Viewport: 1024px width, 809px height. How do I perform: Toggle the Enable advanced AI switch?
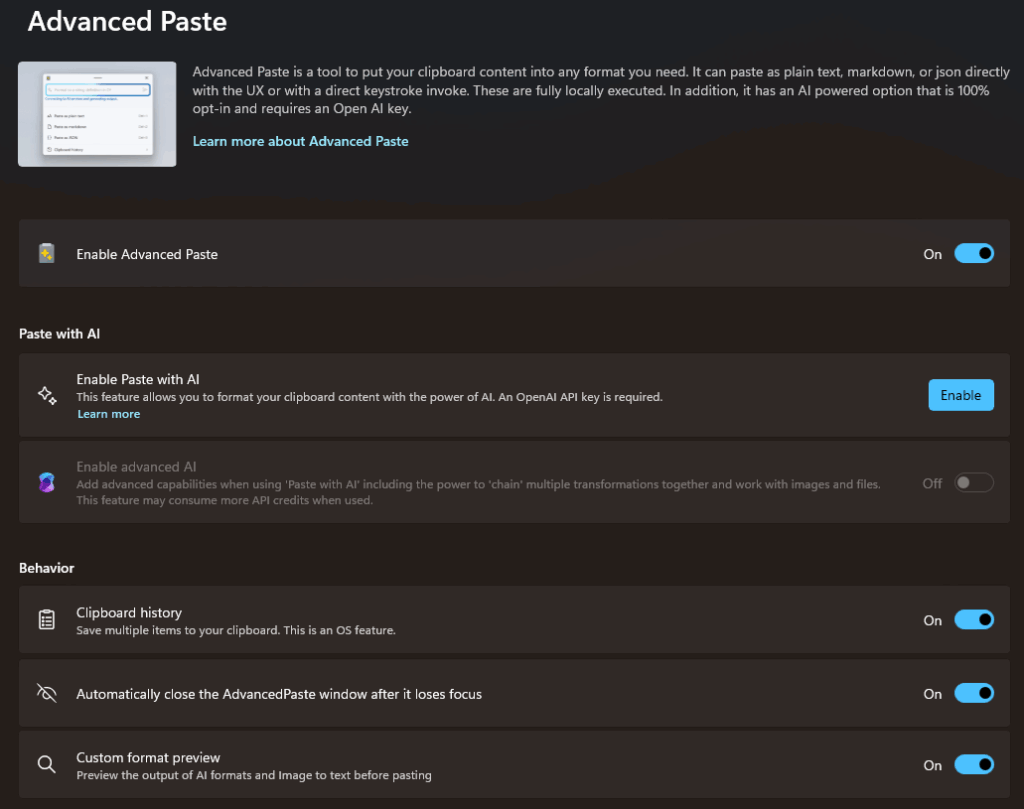click(x=973, y=483)
